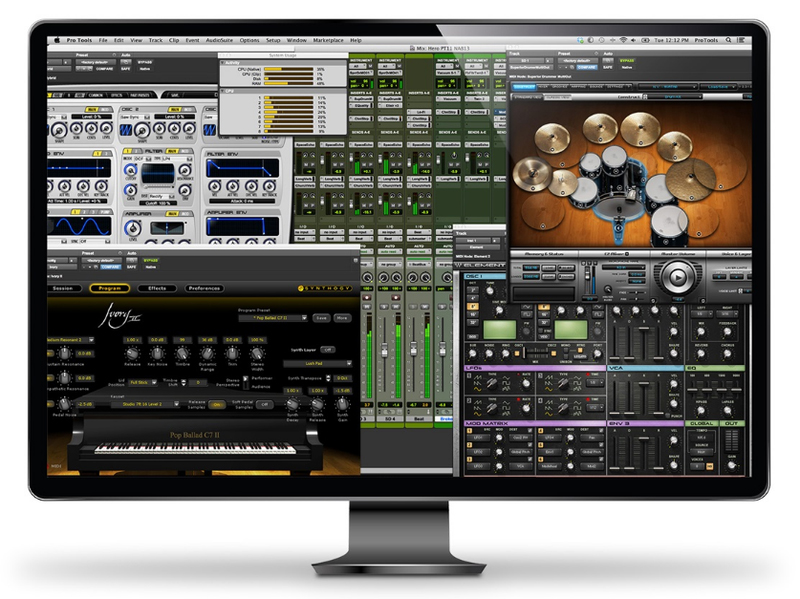Click the Ivory preset More button
The image size is (800, 599).
pos(342,318)
